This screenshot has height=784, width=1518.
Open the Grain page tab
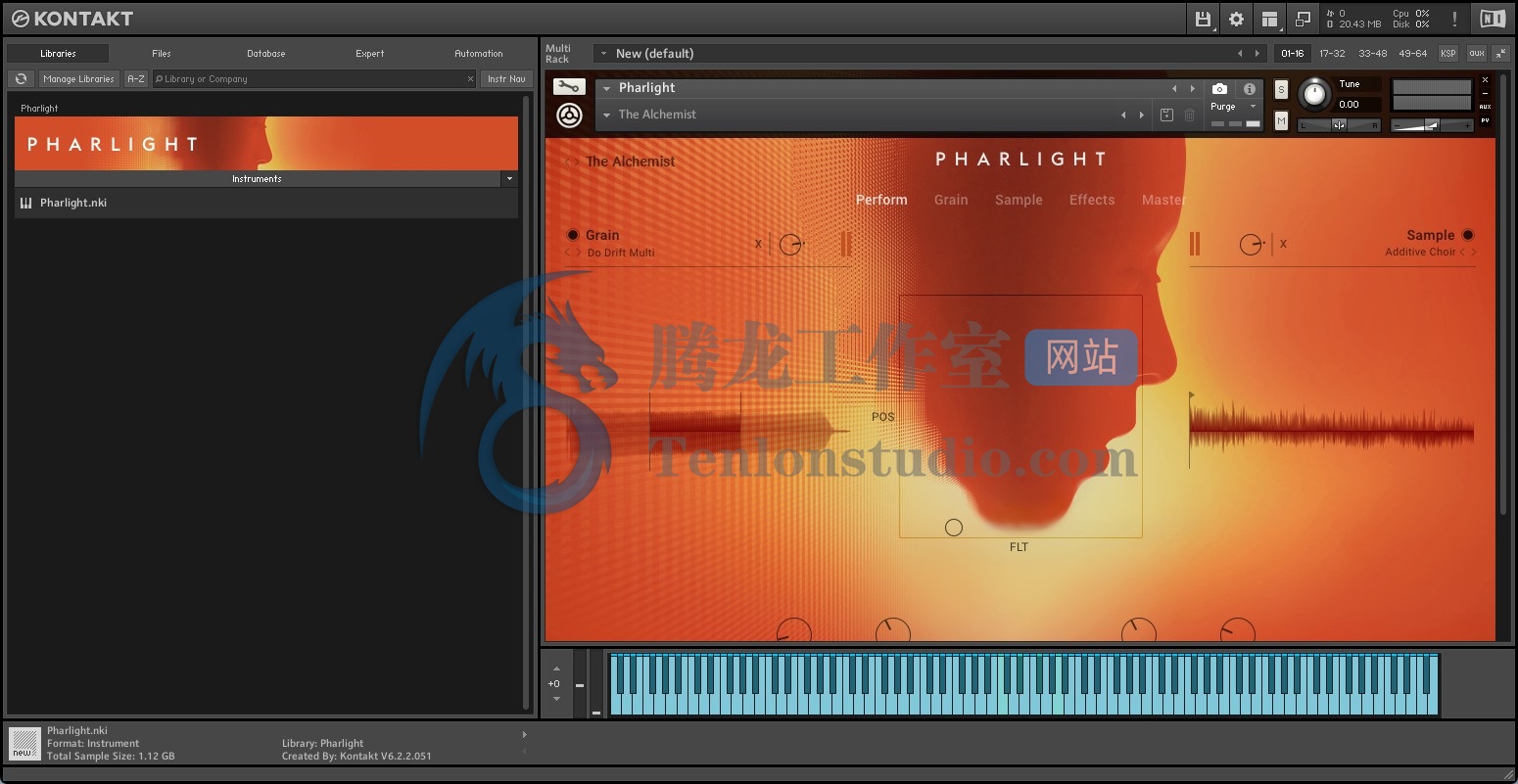(951, 200)
